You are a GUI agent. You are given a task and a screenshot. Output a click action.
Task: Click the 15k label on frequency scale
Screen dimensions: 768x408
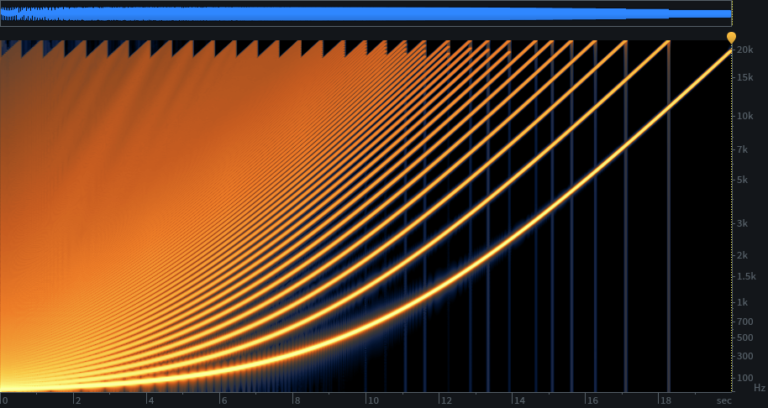pyautogui.click(x=744, y=77)
